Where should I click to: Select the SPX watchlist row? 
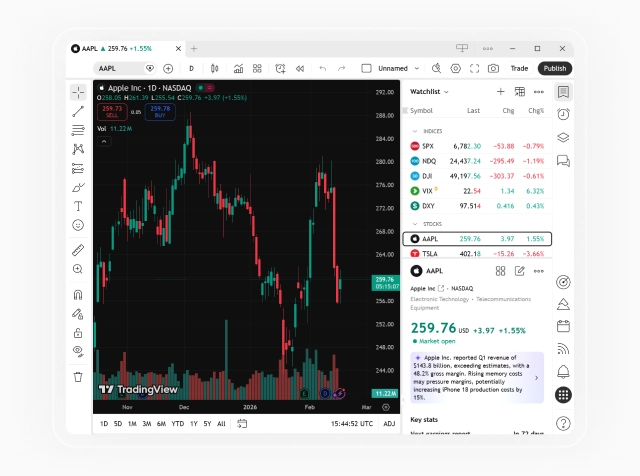(477, 146)
